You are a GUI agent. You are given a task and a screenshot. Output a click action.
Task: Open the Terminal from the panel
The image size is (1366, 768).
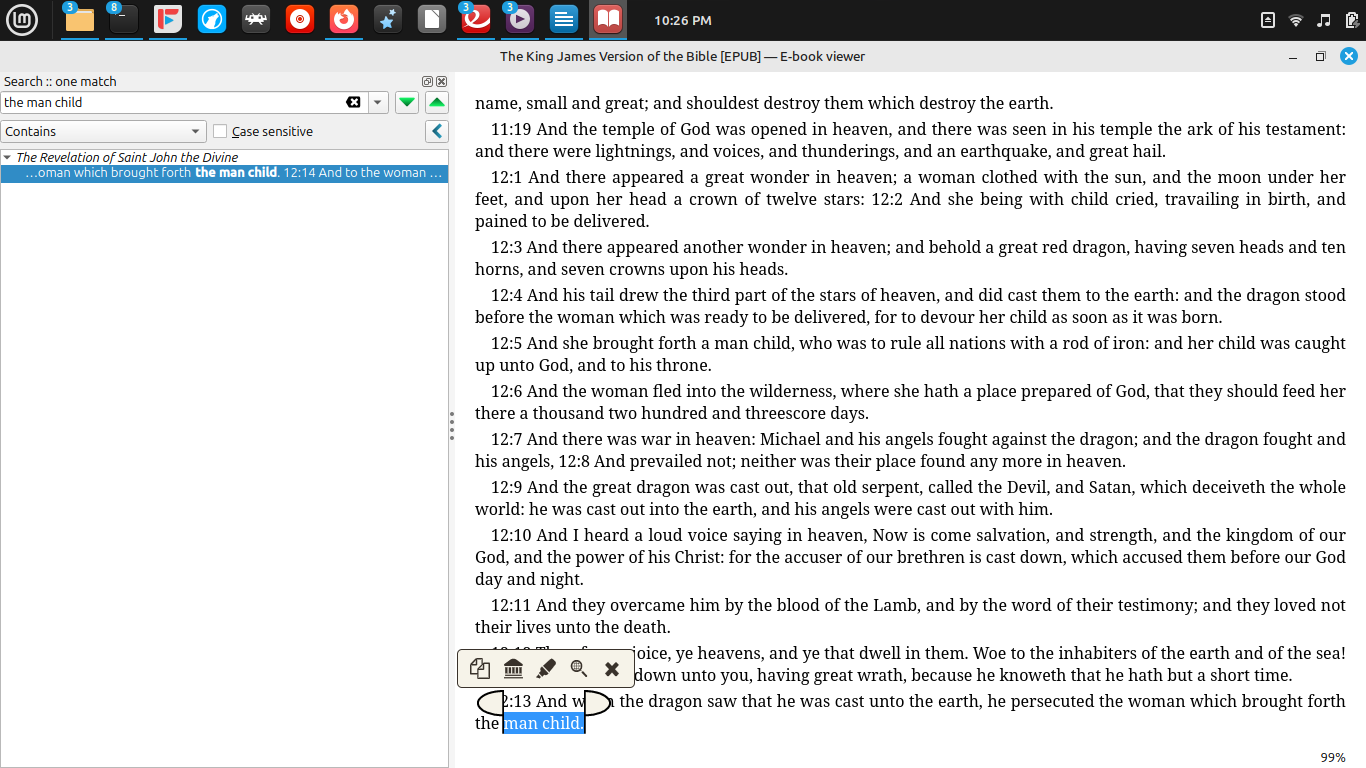(124, 20)
